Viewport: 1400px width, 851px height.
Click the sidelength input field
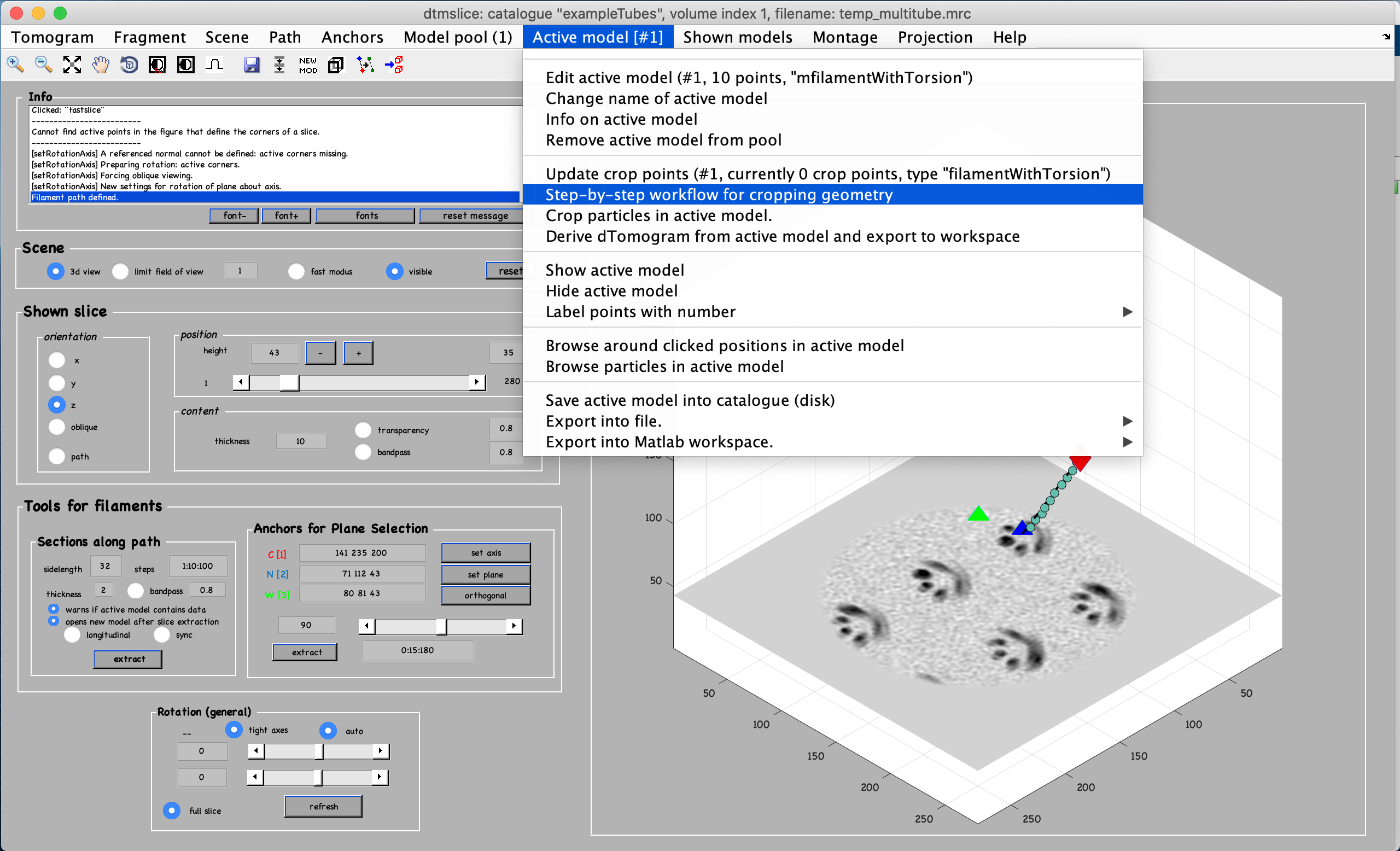105,567
